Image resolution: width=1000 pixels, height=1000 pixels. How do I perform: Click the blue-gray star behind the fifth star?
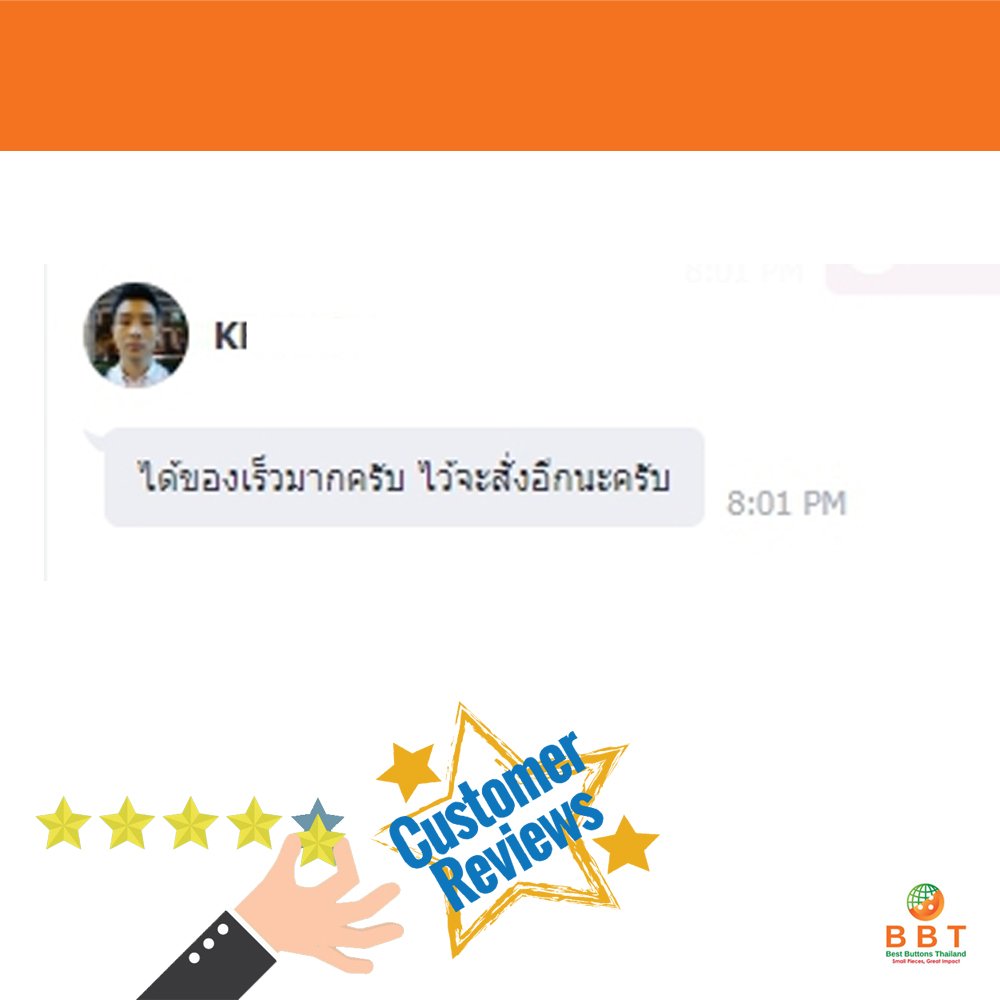pos(318,813)
